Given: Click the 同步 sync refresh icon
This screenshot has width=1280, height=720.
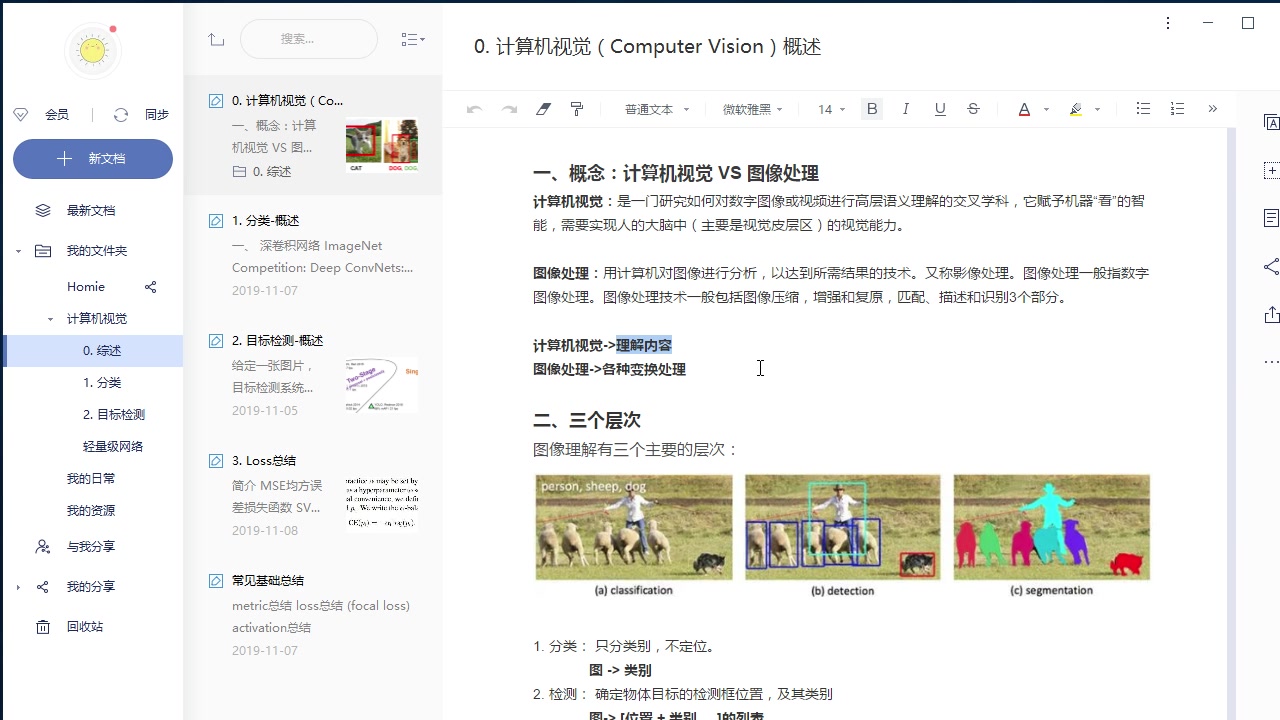Looking at the screenshot, I should point(121,115).
